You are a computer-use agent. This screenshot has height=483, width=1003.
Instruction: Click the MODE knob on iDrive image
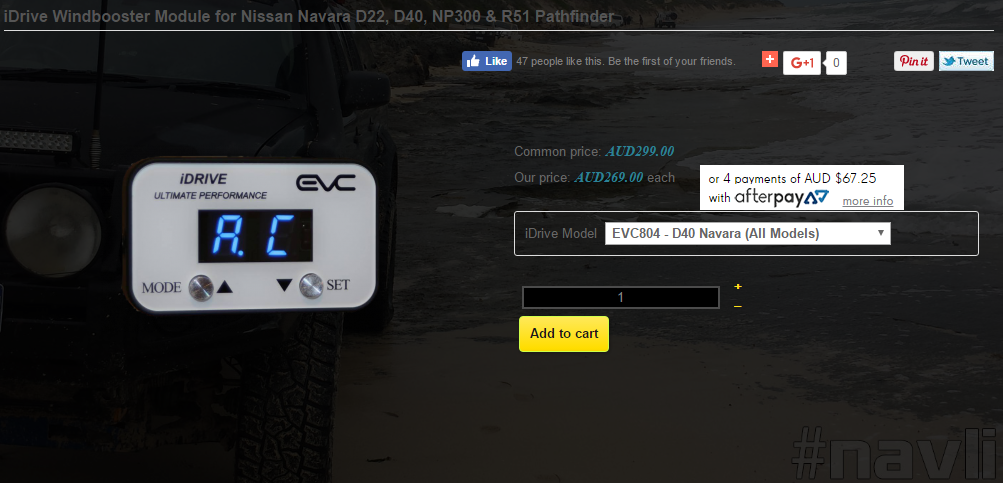(x=200, y=287)
